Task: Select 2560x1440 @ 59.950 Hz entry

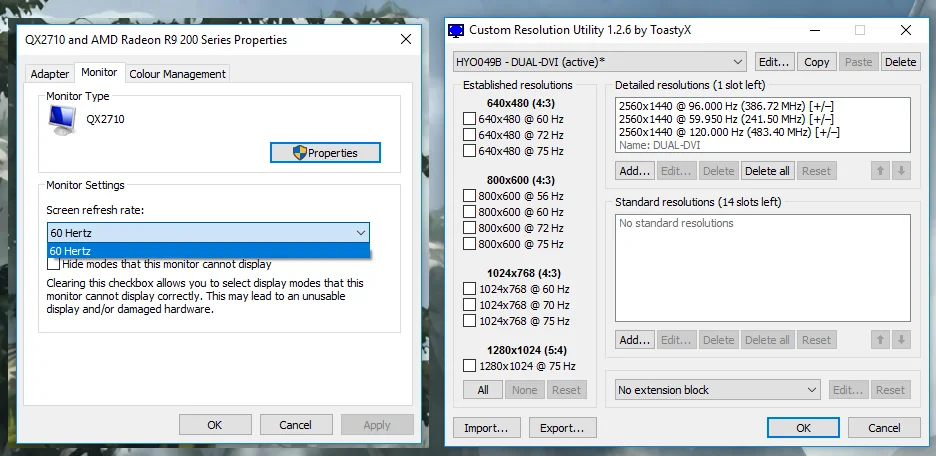Action: point(726,119)
